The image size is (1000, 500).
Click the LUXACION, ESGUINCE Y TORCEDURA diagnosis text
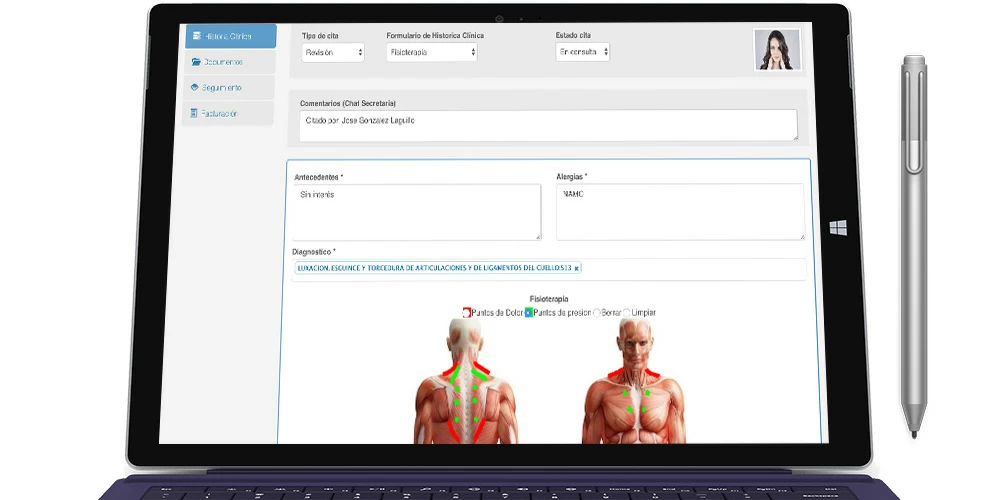434,268
